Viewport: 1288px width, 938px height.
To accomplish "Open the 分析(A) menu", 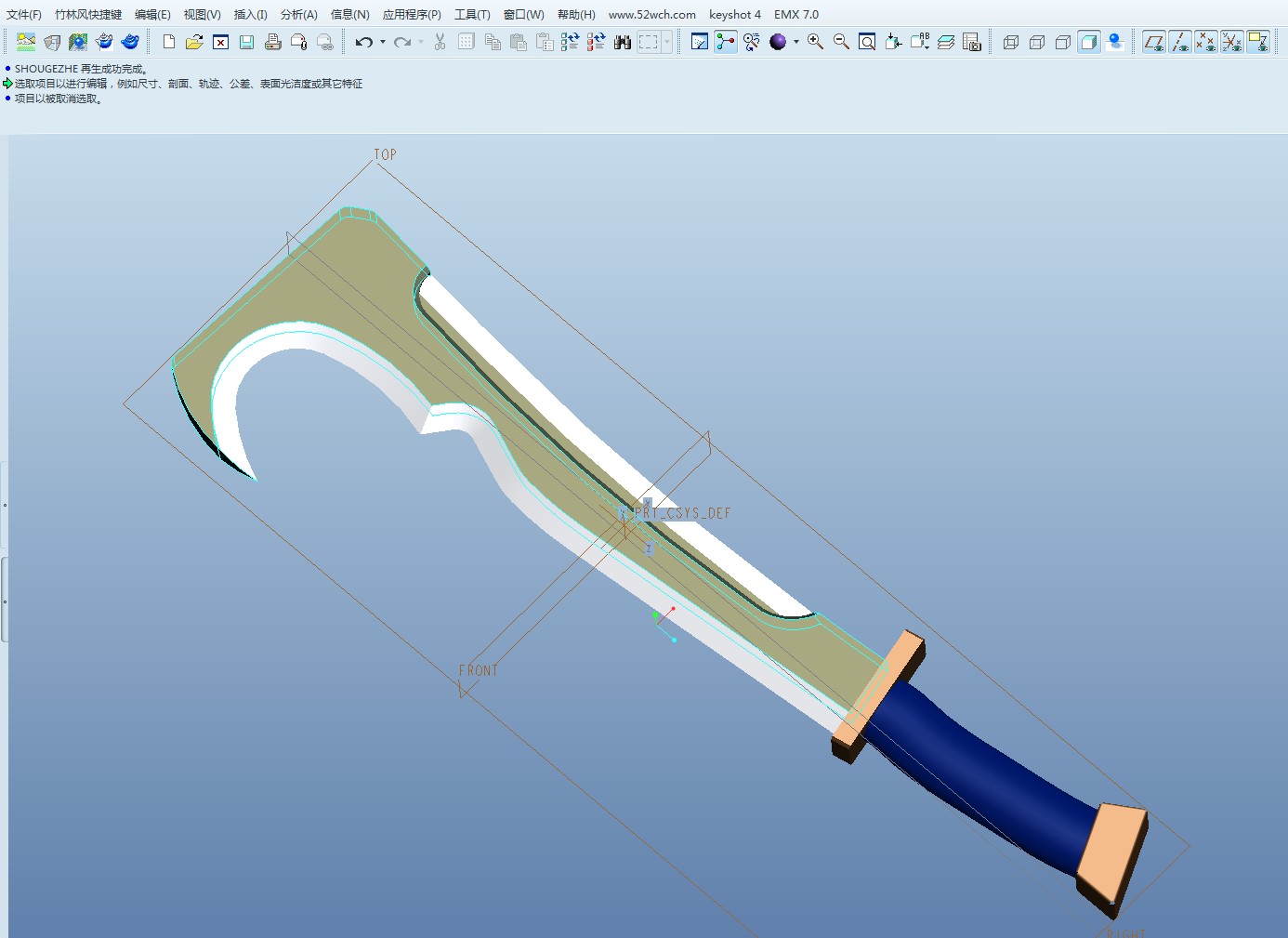I will pyautogui.click(x=299, y=15).
